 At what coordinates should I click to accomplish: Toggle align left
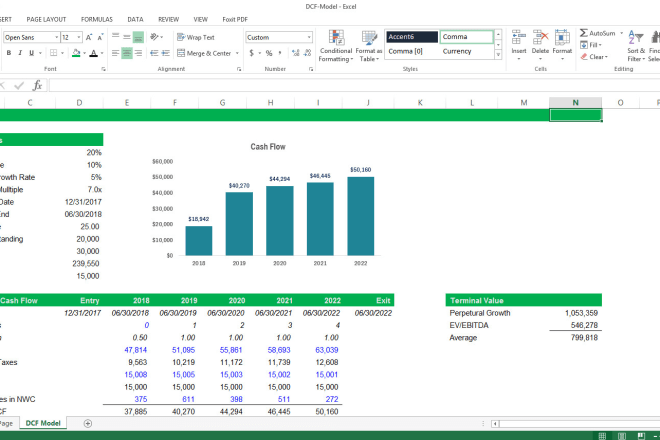click(115, 53)
